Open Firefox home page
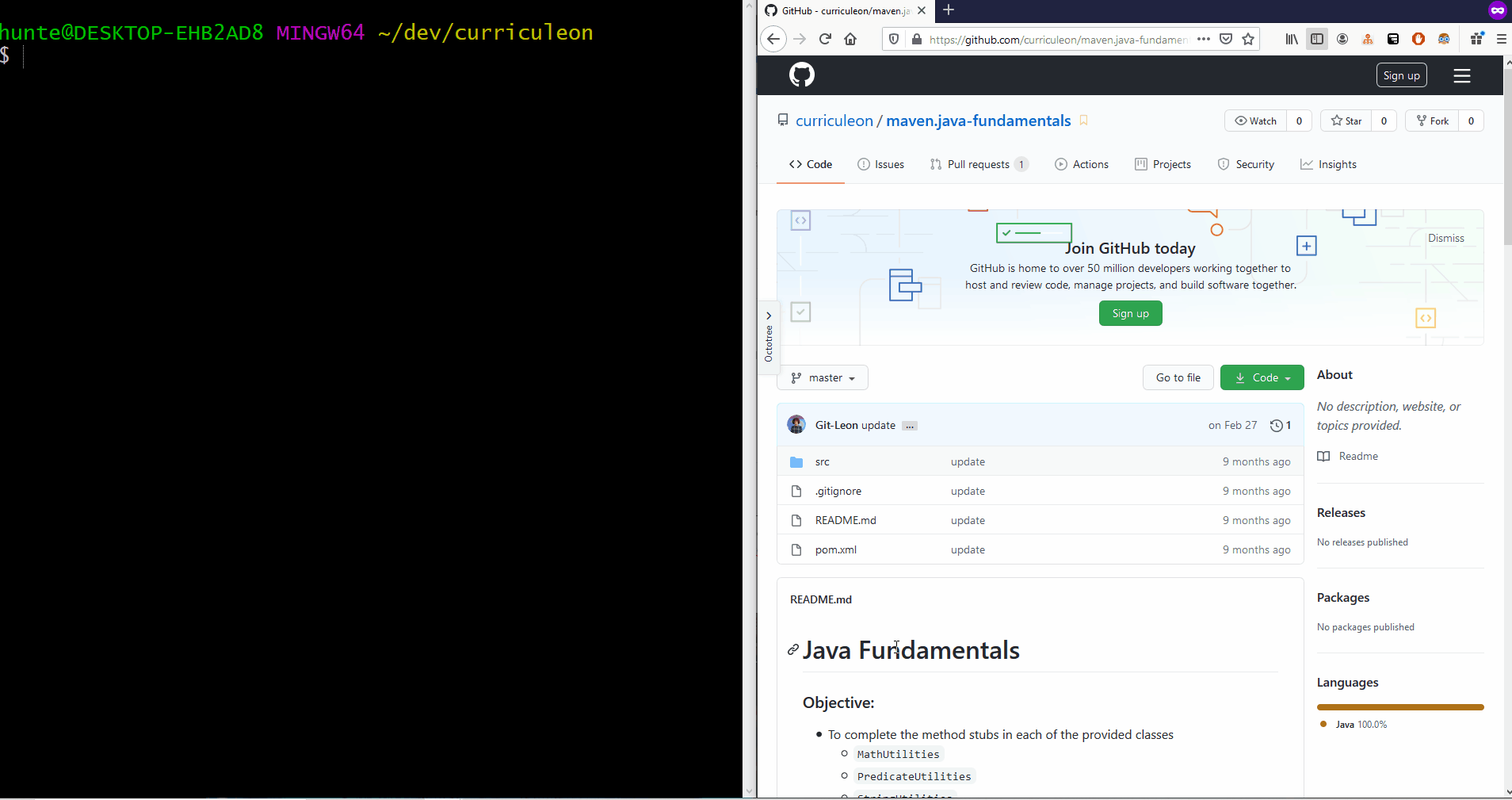The image size is (1512, 800). (x=850, y=39)
